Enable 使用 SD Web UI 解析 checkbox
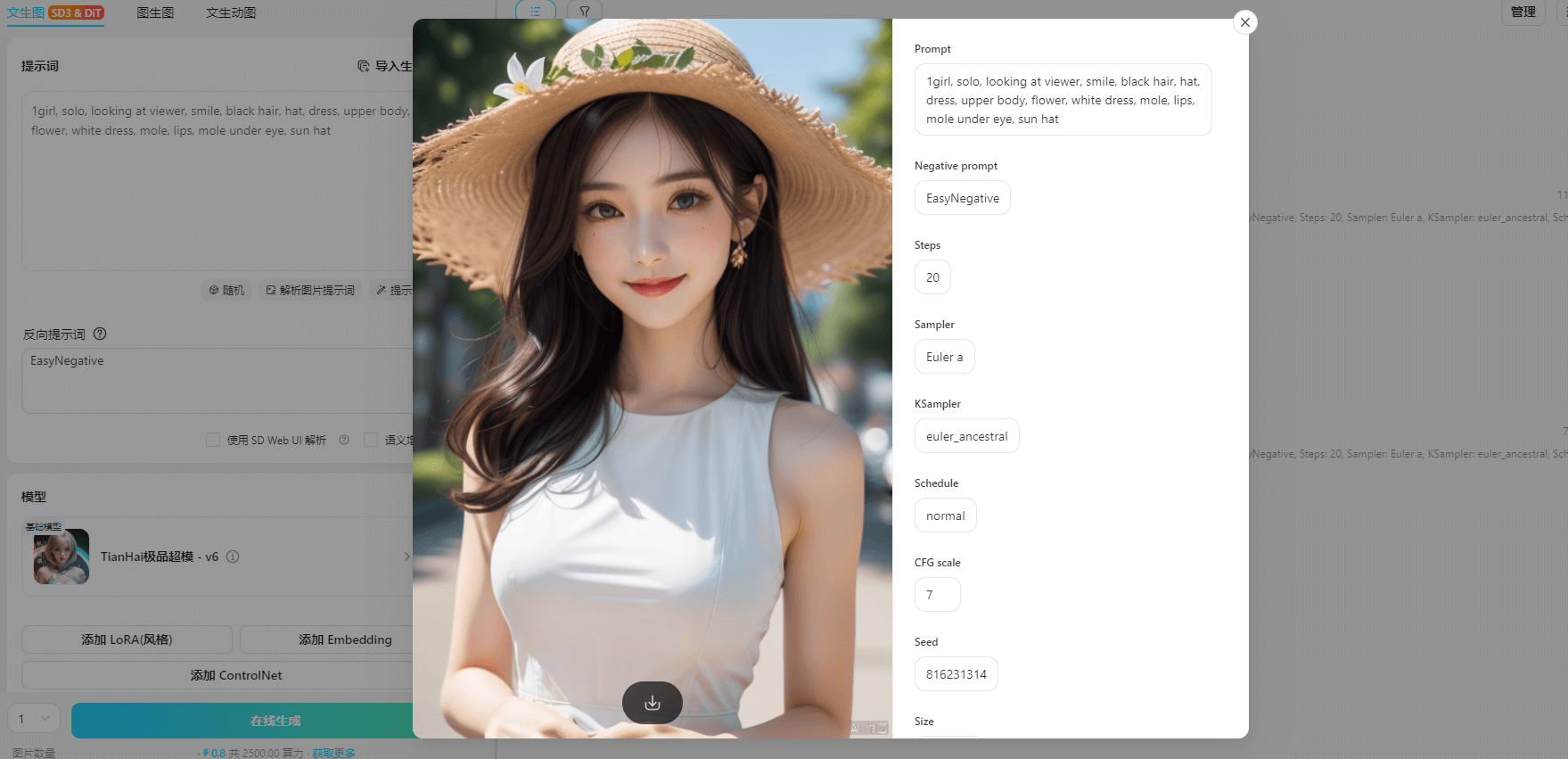Screen dimensions: 1568x759 coord(213,440)
